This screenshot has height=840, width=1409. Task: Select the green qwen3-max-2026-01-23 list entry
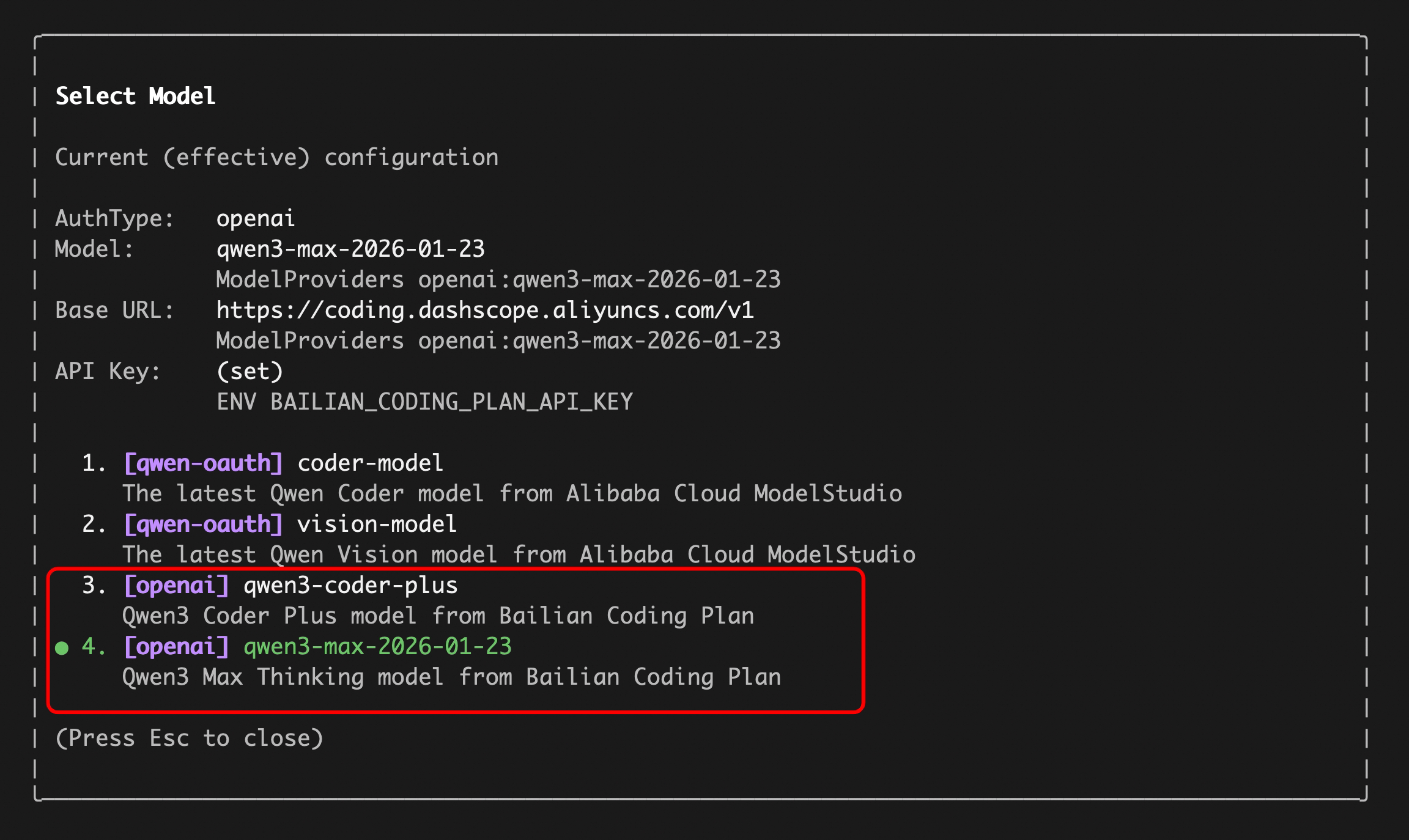(377, 647)
